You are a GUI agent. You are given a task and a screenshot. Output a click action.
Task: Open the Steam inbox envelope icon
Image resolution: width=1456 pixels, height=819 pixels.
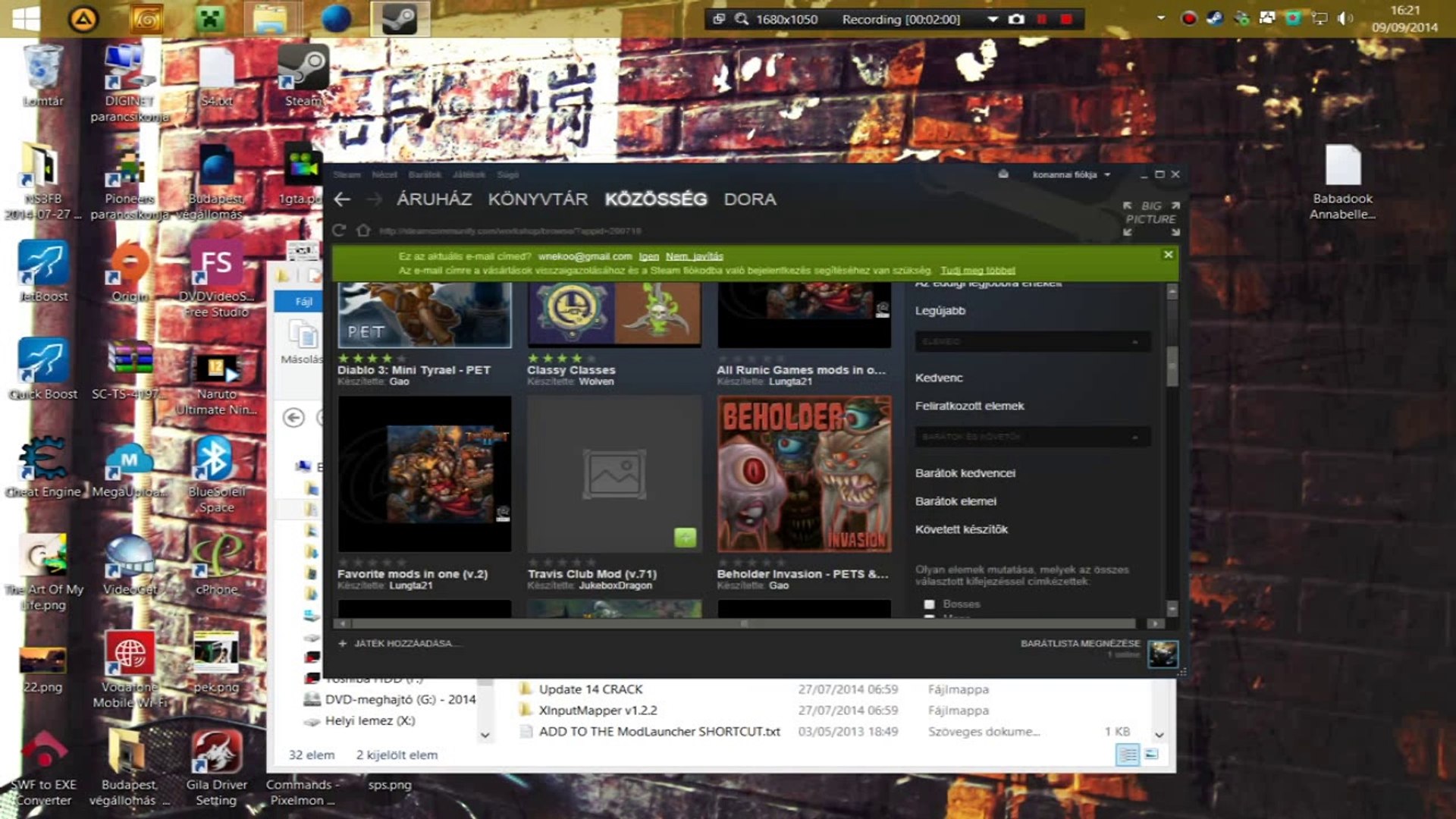tap(1003, 174)
